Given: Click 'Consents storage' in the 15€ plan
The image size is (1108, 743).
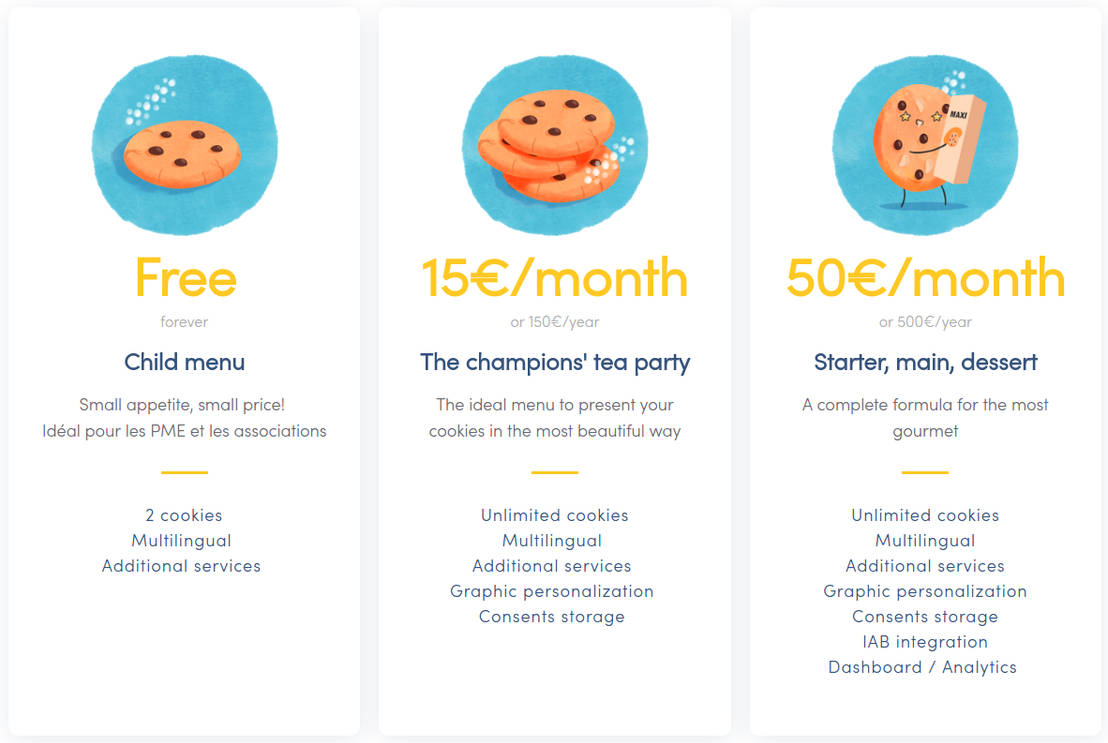Looking at the screenshot, I should click(552, 617).
